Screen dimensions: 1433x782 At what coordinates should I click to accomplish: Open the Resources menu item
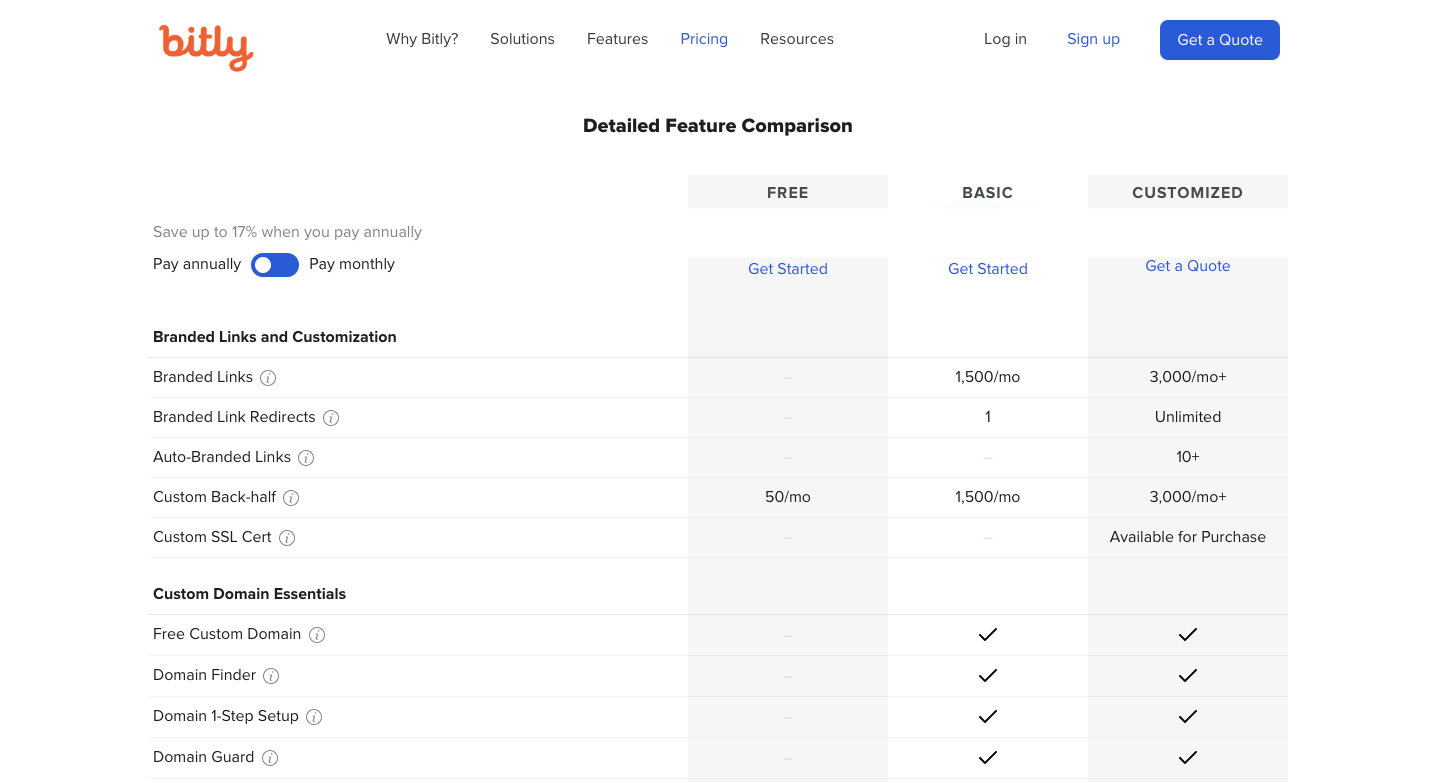tap(797, 39)
